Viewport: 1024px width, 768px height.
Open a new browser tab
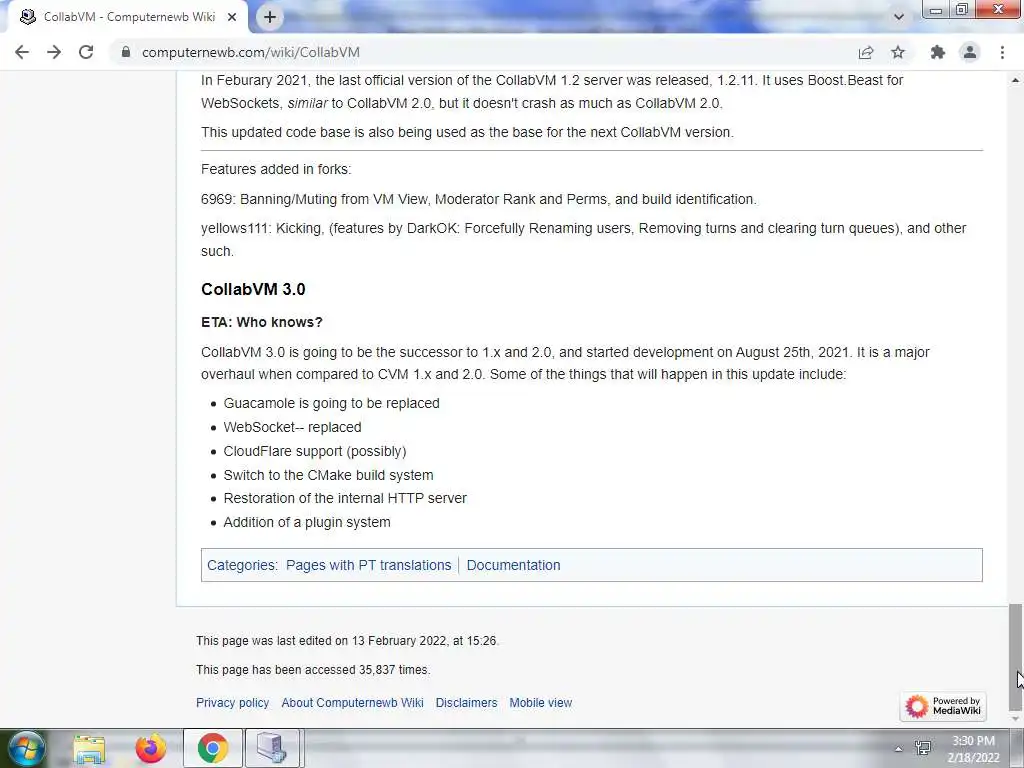(x=270, y=17)
